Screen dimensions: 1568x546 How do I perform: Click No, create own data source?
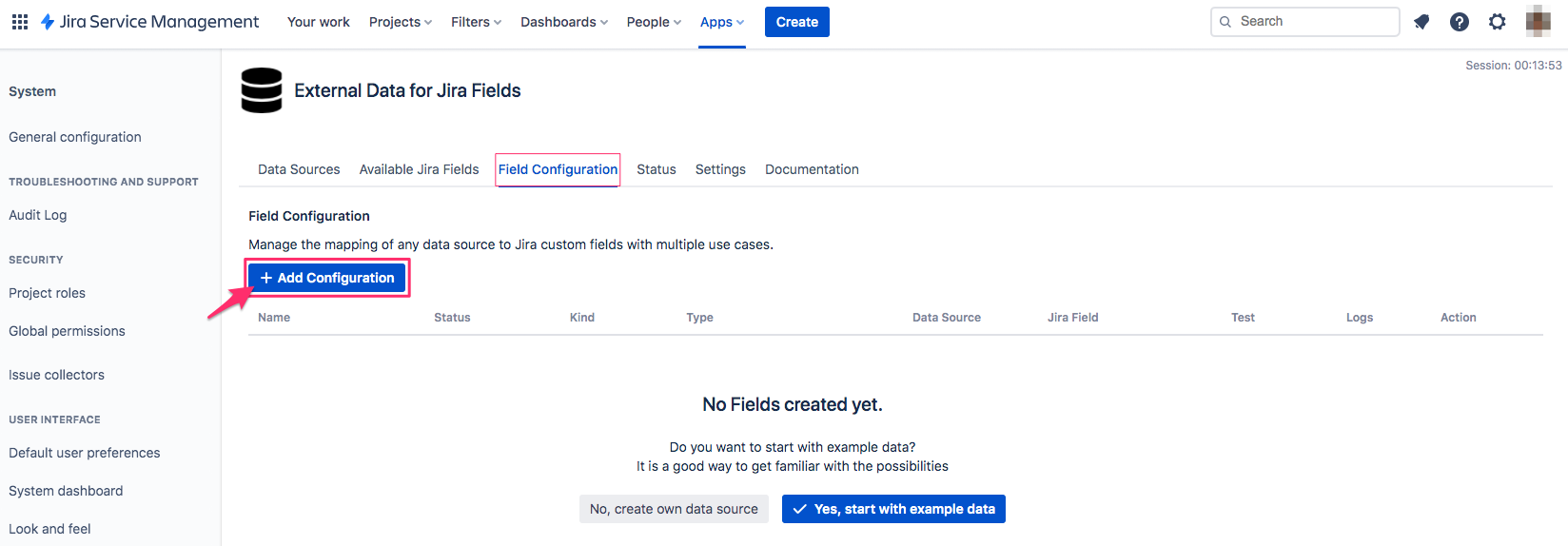[x=674, y=509]
